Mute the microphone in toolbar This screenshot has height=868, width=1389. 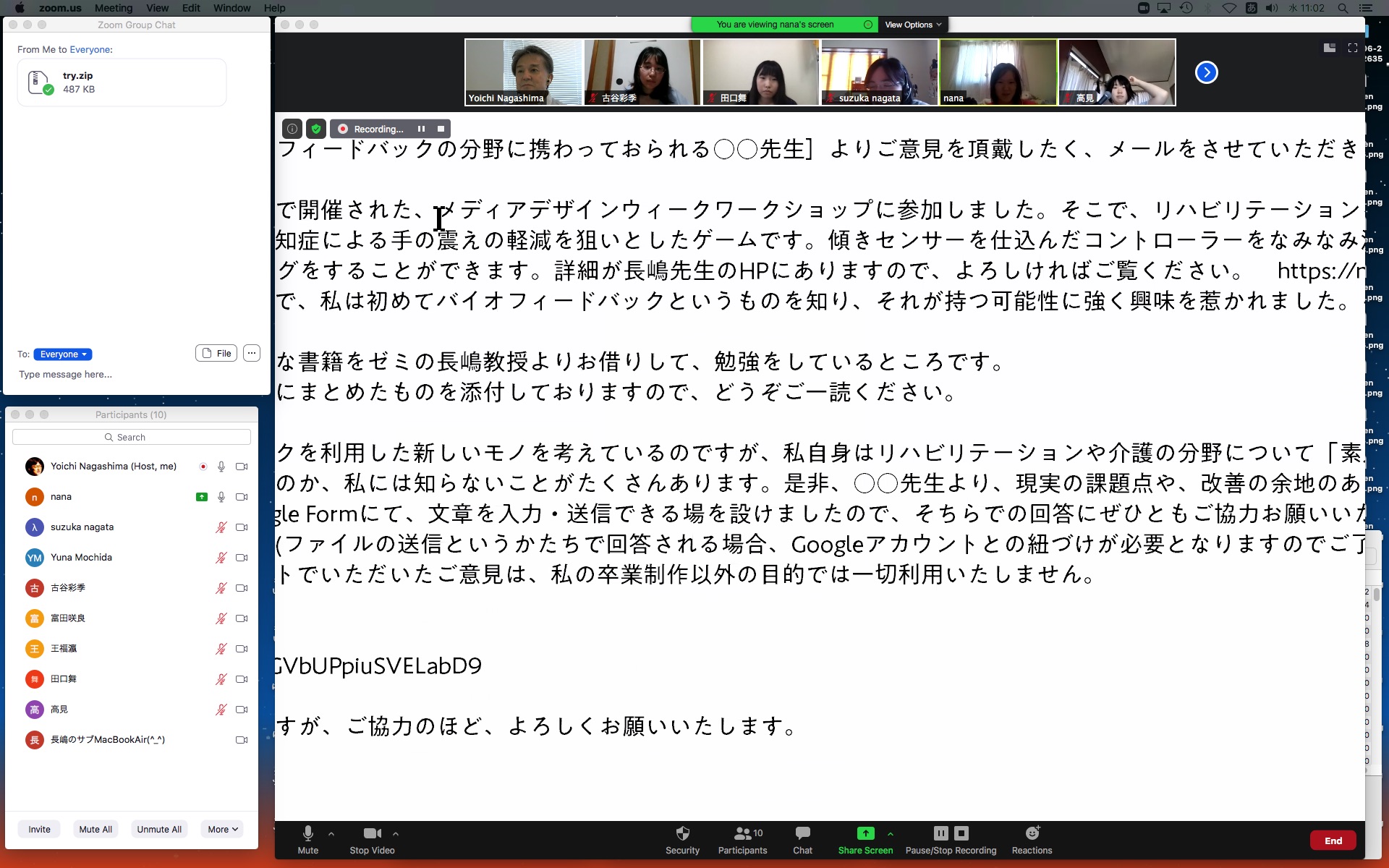307,833
